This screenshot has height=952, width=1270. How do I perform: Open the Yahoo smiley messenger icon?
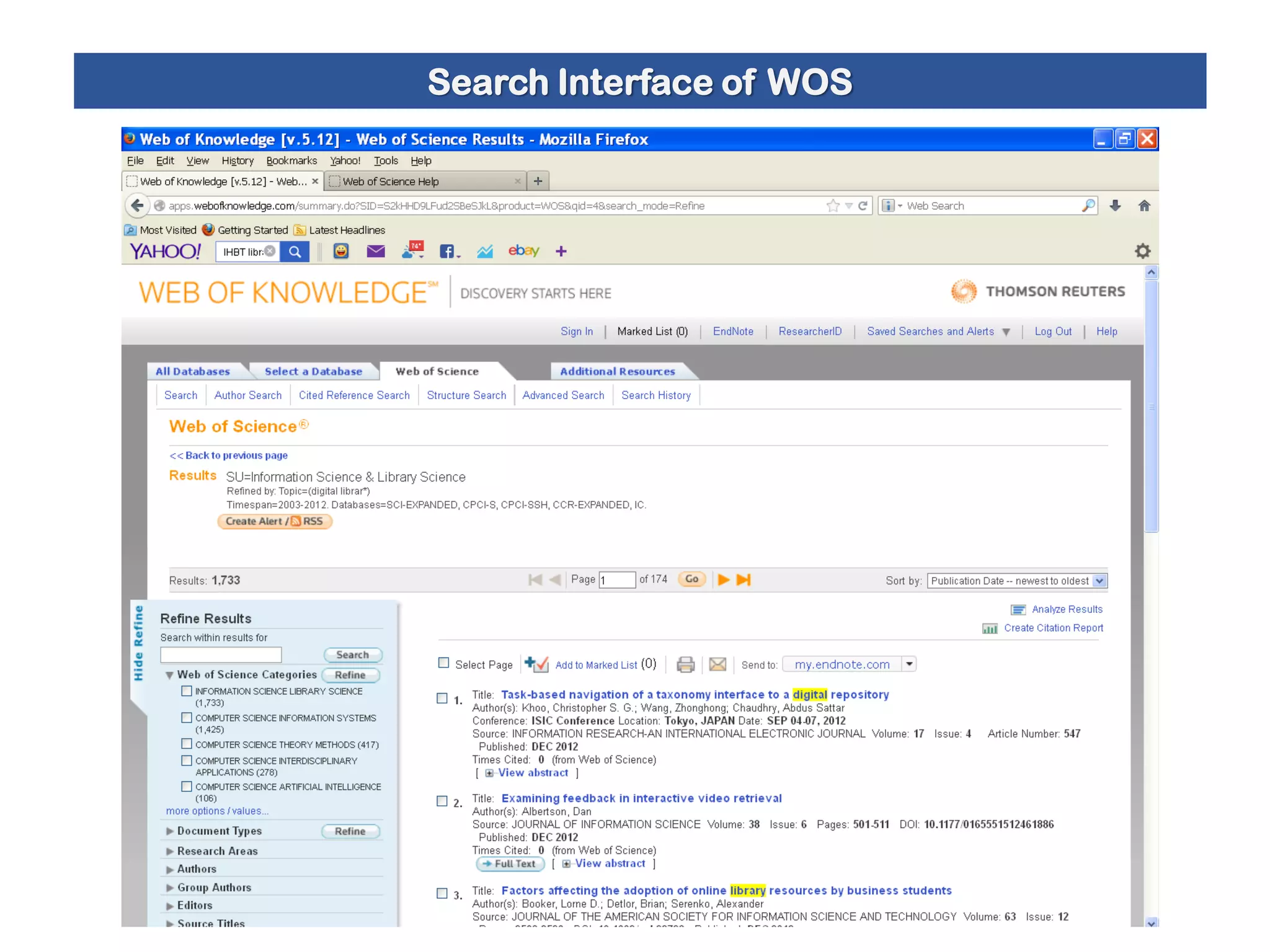[x=341, y=251]
